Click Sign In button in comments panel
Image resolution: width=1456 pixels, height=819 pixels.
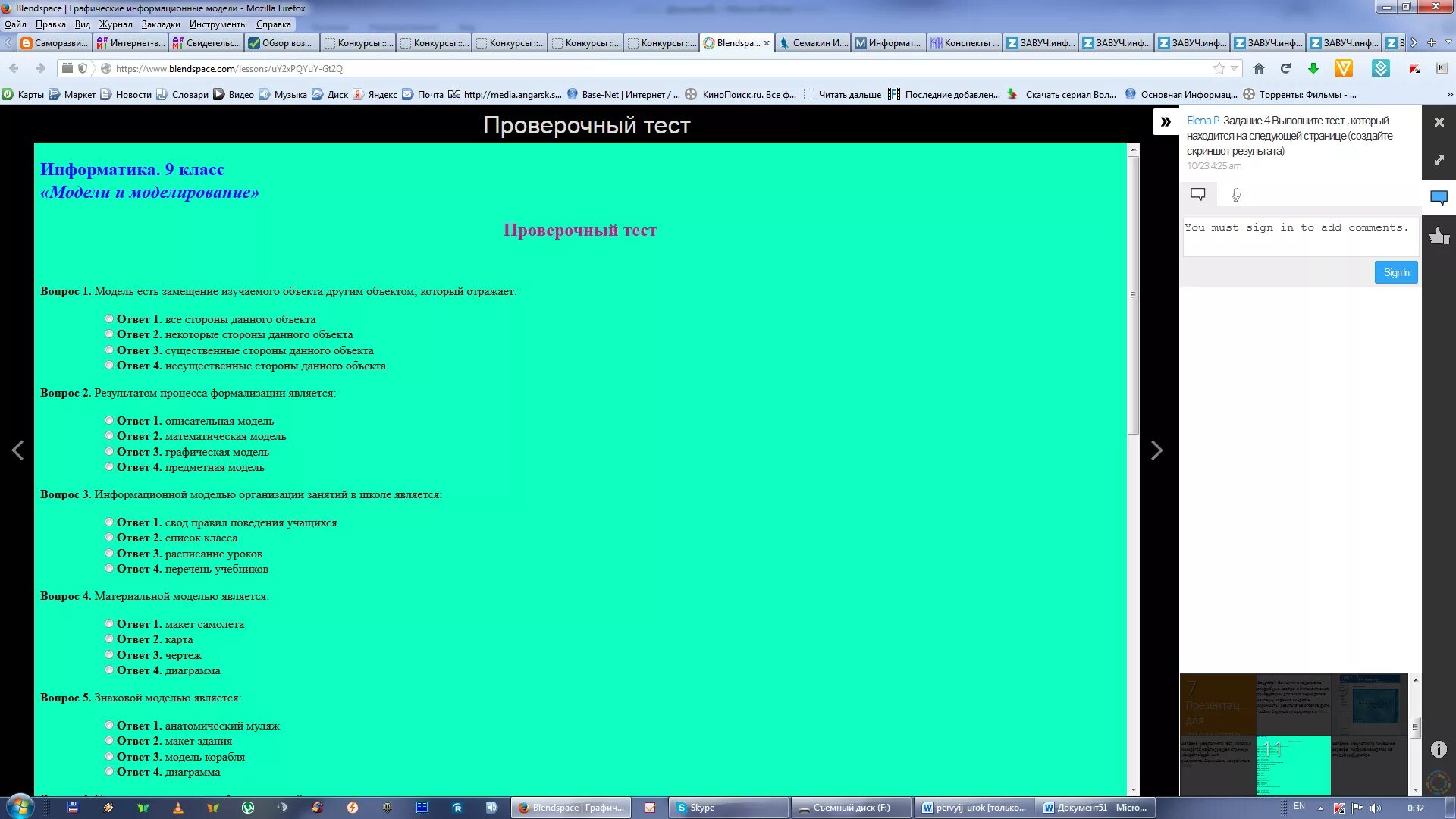pos(1396,272)
